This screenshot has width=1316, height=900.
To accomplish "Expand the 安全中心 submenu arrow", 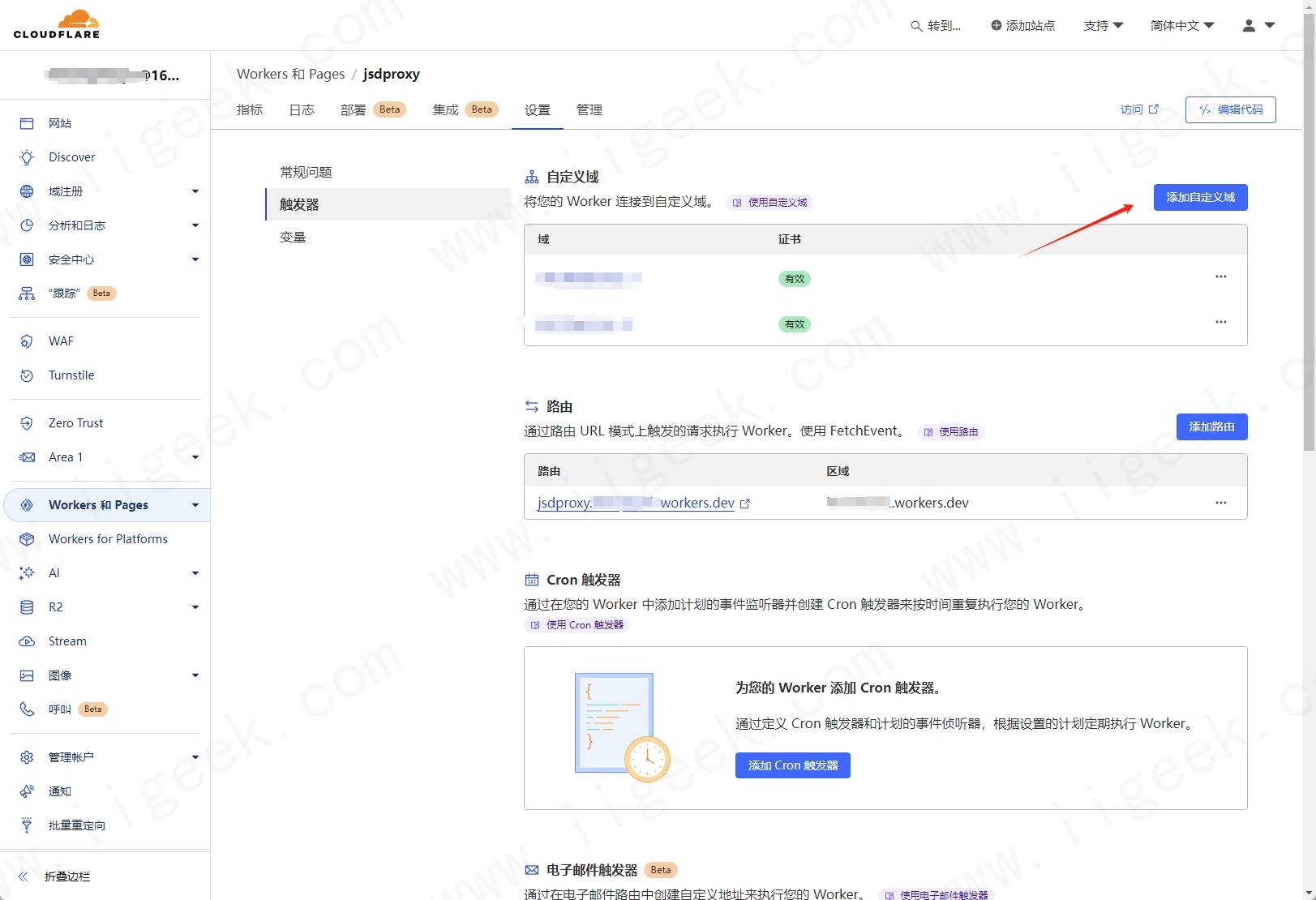I will point(195,259).
